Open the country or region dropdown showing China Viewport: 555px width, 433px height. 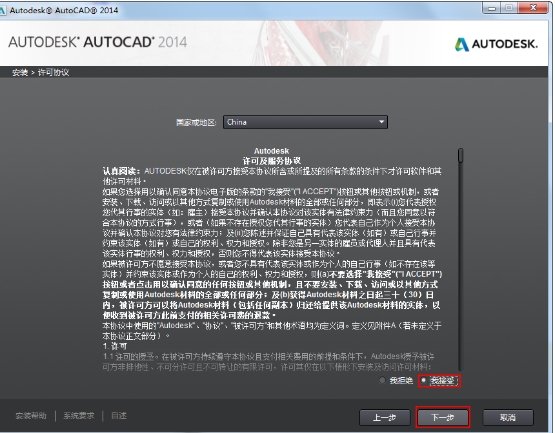point(305,122)
